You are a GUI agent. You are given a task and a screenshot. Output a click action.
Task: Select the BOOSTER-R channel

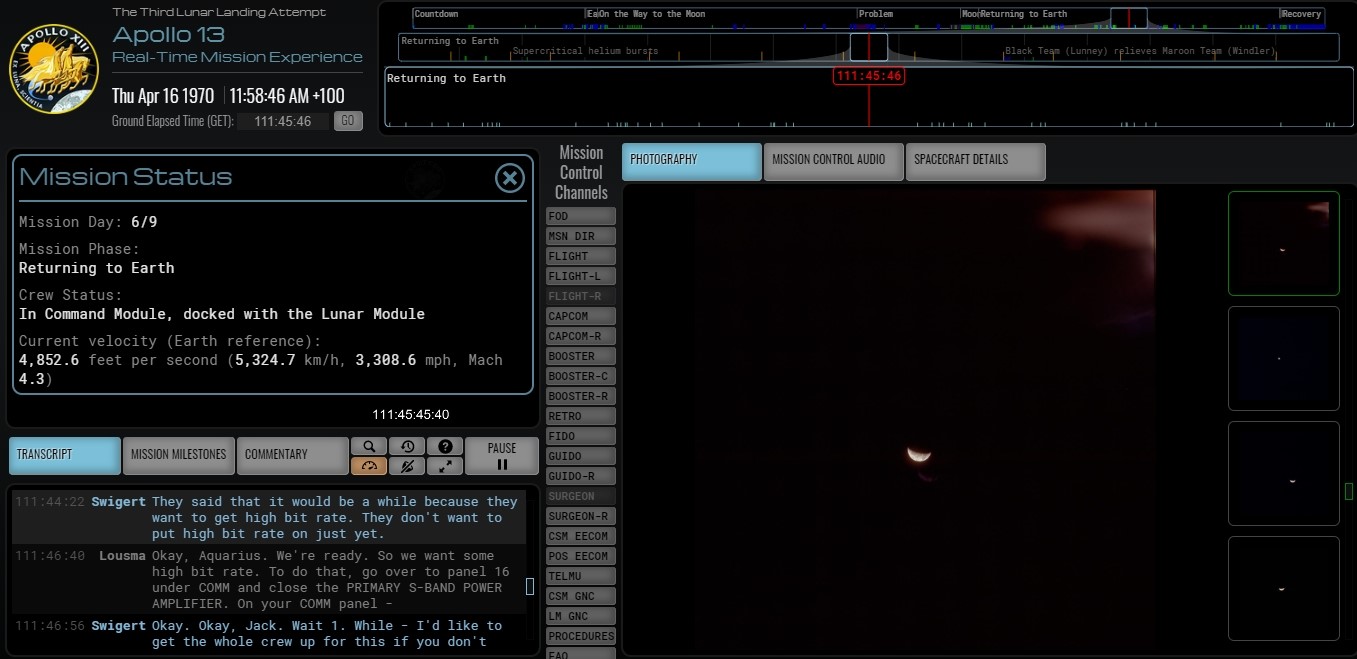coord(581,396)
